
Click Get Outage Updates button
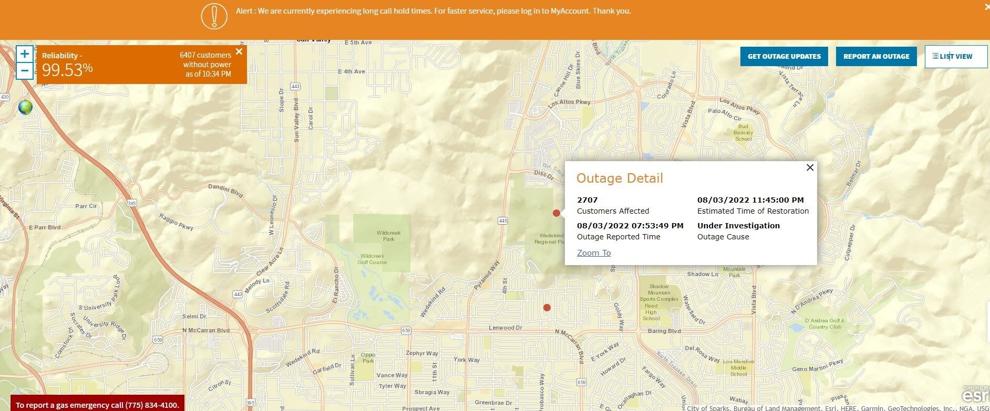(784, 56)
